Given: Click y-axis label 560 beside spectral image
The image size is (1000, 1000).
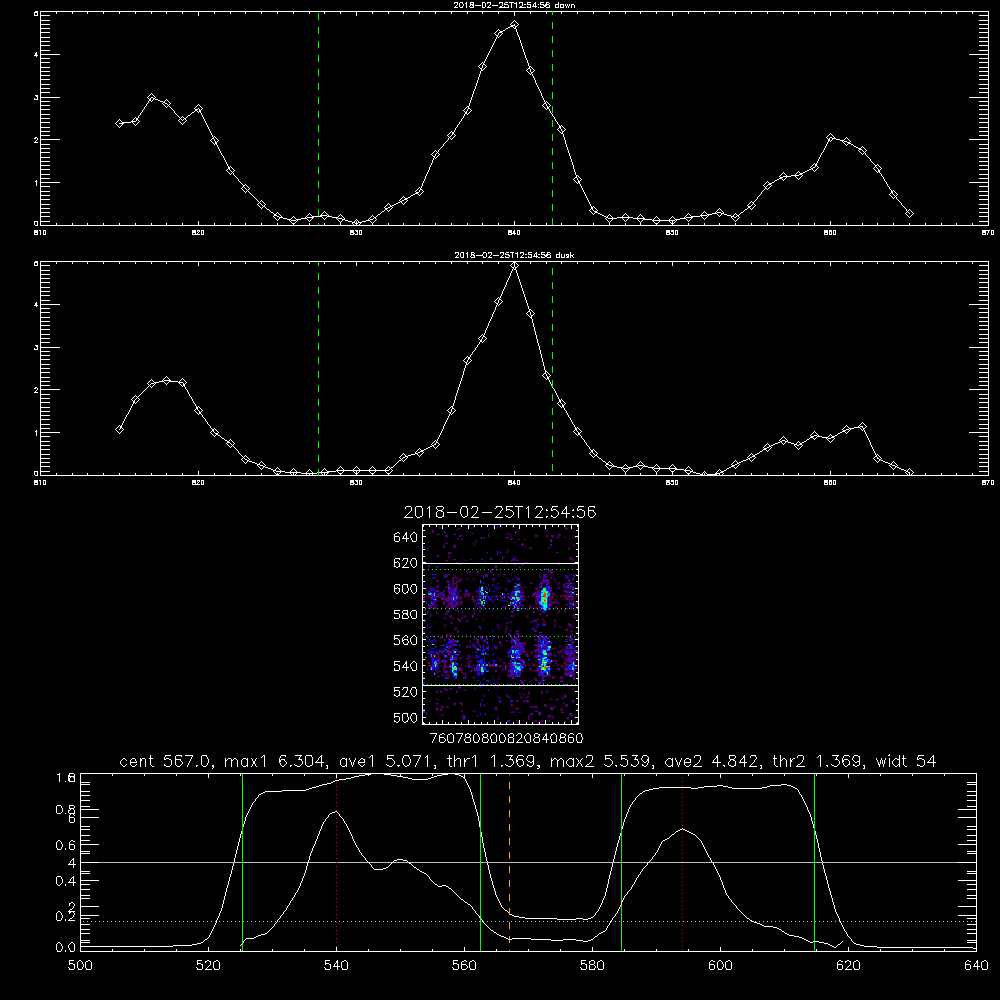Looking at the screenshot, I should pyautogui.click(x=405, y=640).
